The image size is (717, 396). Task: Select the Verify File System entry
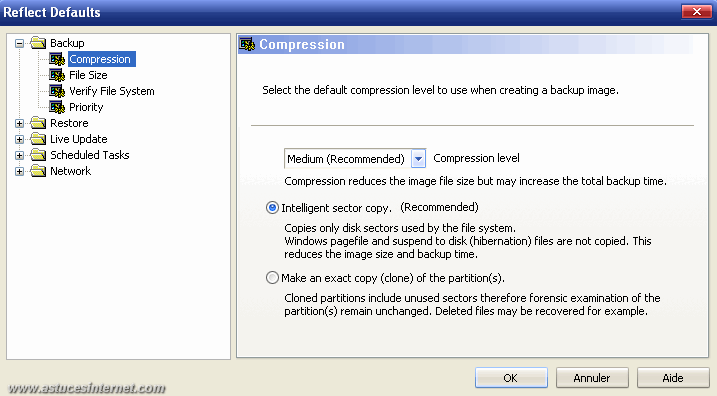[112, 91]
